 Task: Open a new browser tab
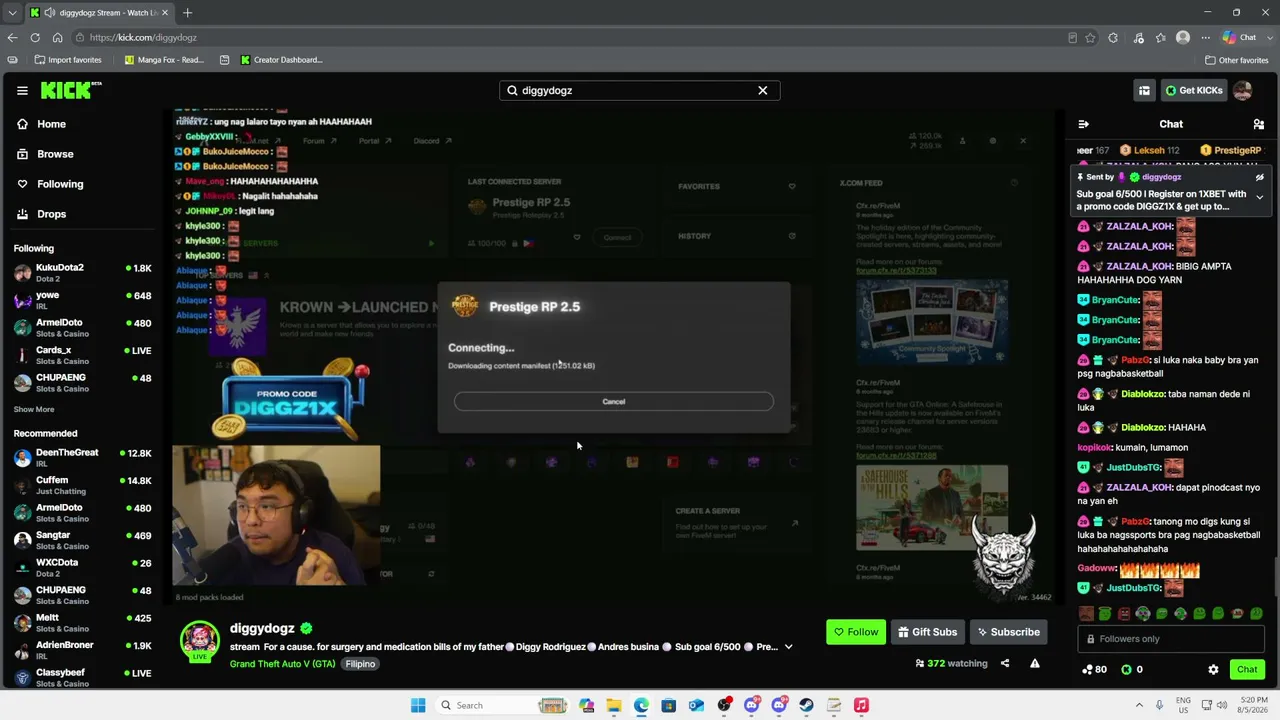[x=187, y=12]
